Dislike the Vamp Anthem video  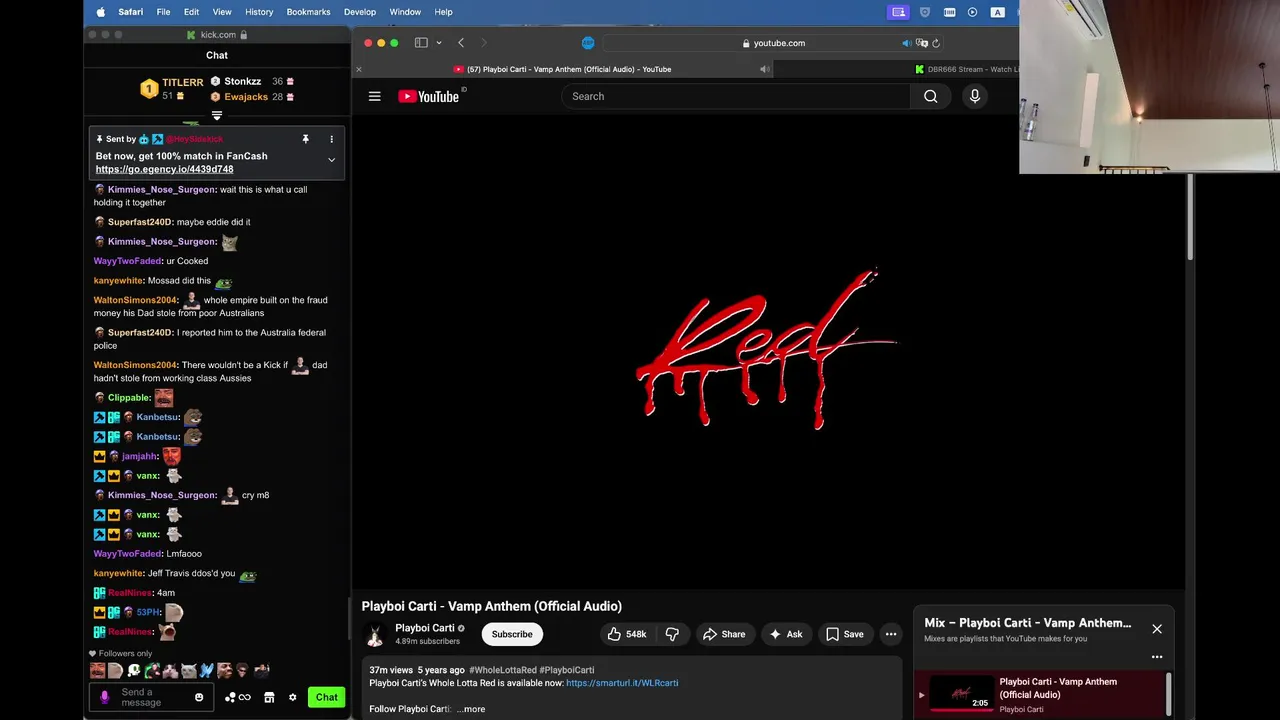click(x=672, y=634)
